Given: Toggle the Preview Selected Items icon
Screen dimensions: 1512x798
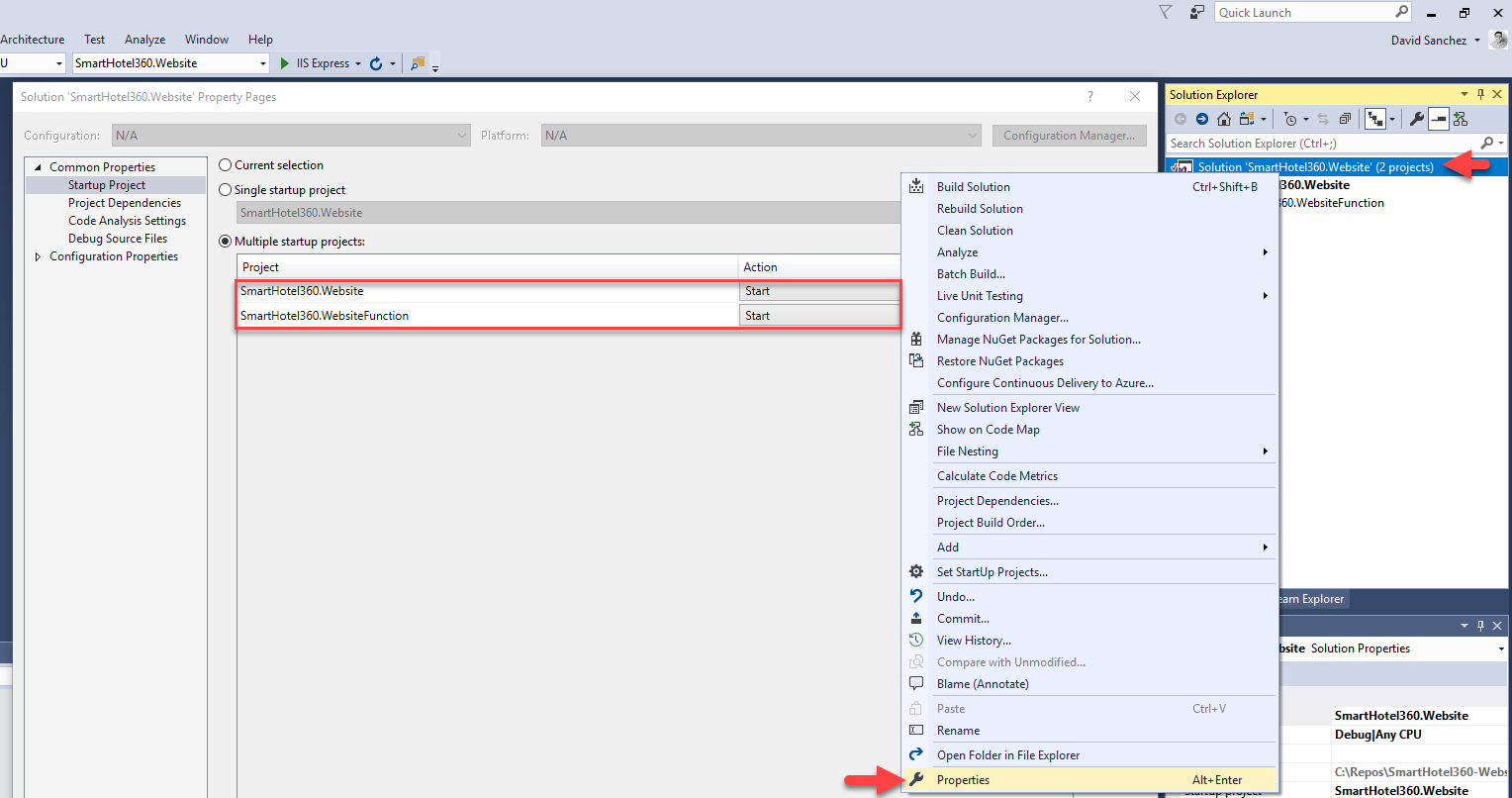Looking at the screenshot, I should click(1438, 119).
